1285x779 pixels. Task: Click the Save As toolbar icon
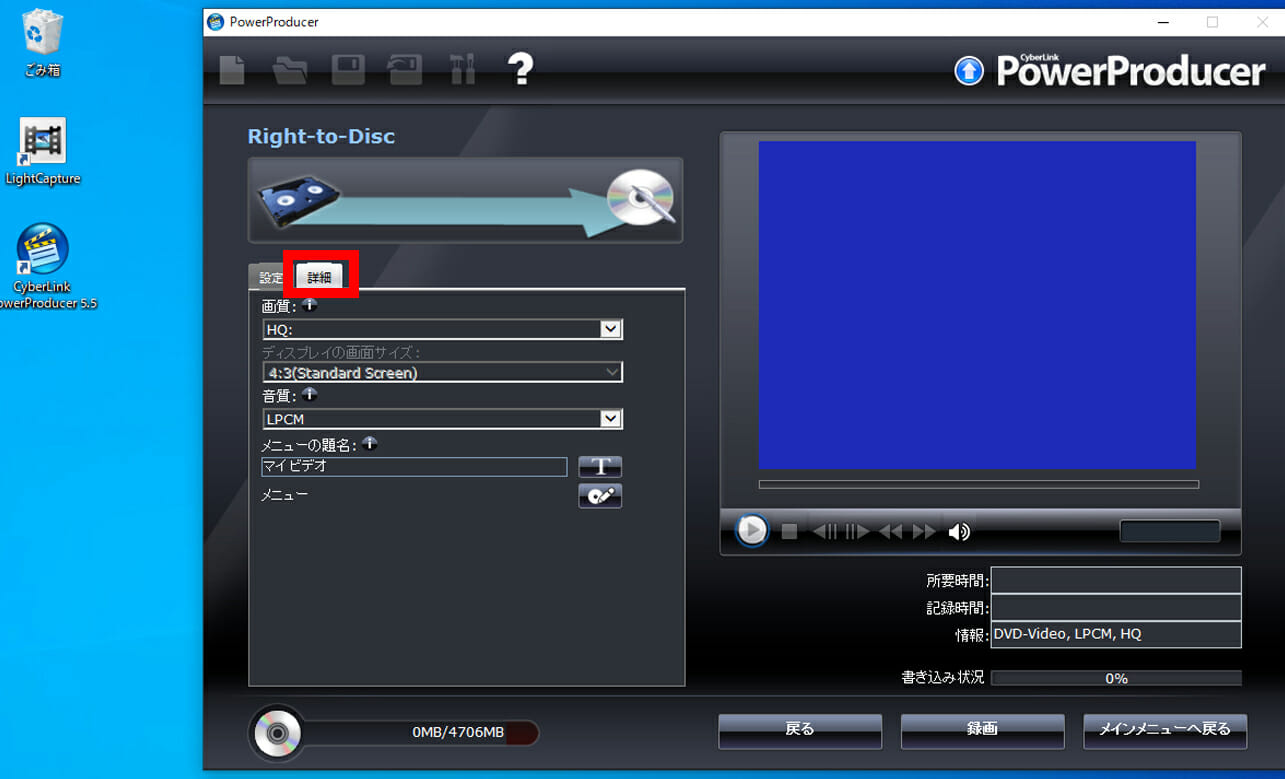pos(405,69)
